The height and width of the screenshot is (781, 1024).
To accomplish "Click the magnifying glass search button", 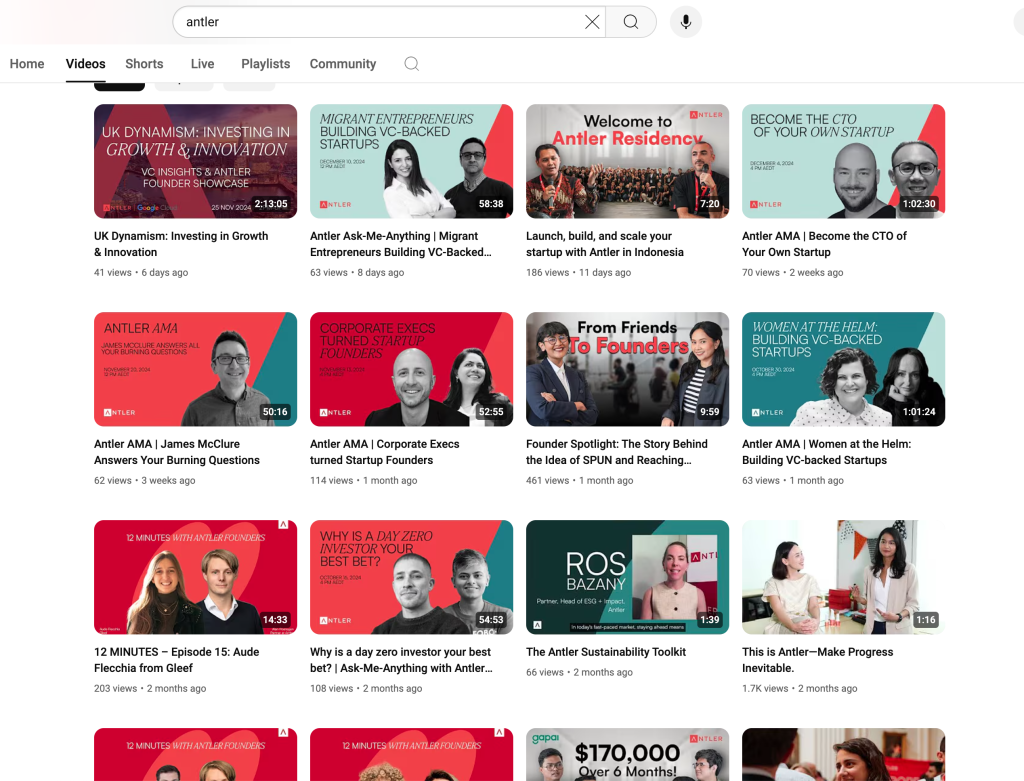I will coord(631,22).
